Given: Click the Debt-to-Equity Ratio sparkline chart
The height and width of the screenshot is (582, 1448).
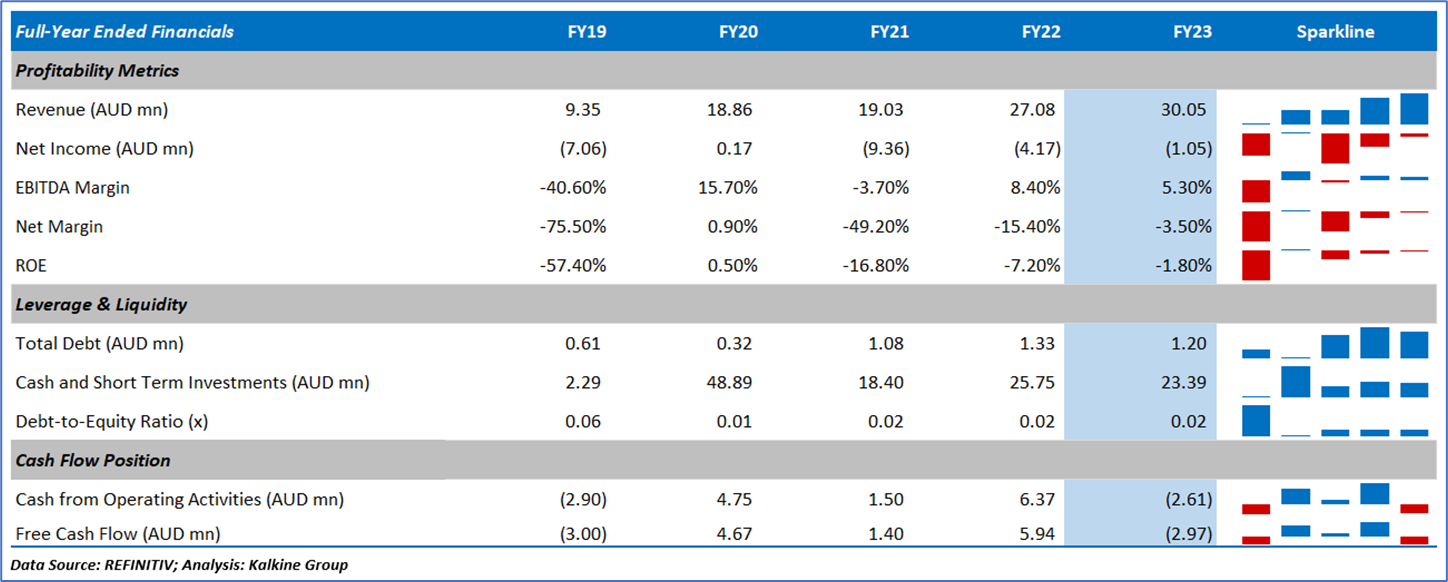Looking at the screenshot, I should coord(1335,421).
